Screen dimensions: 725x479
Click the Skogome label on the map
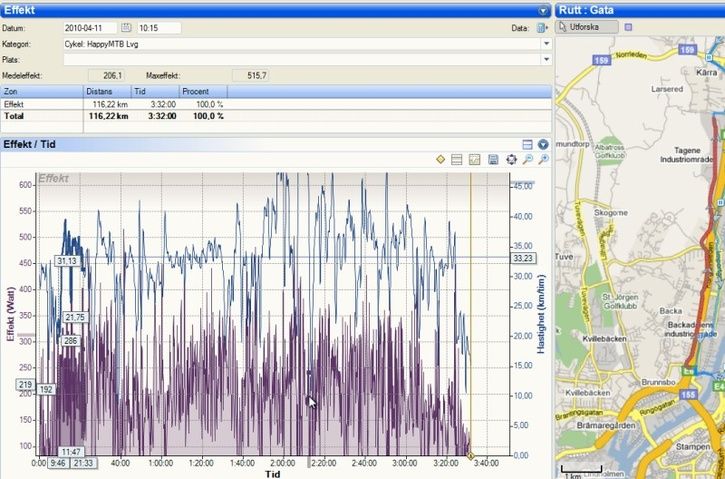click(x=610, y=213)
